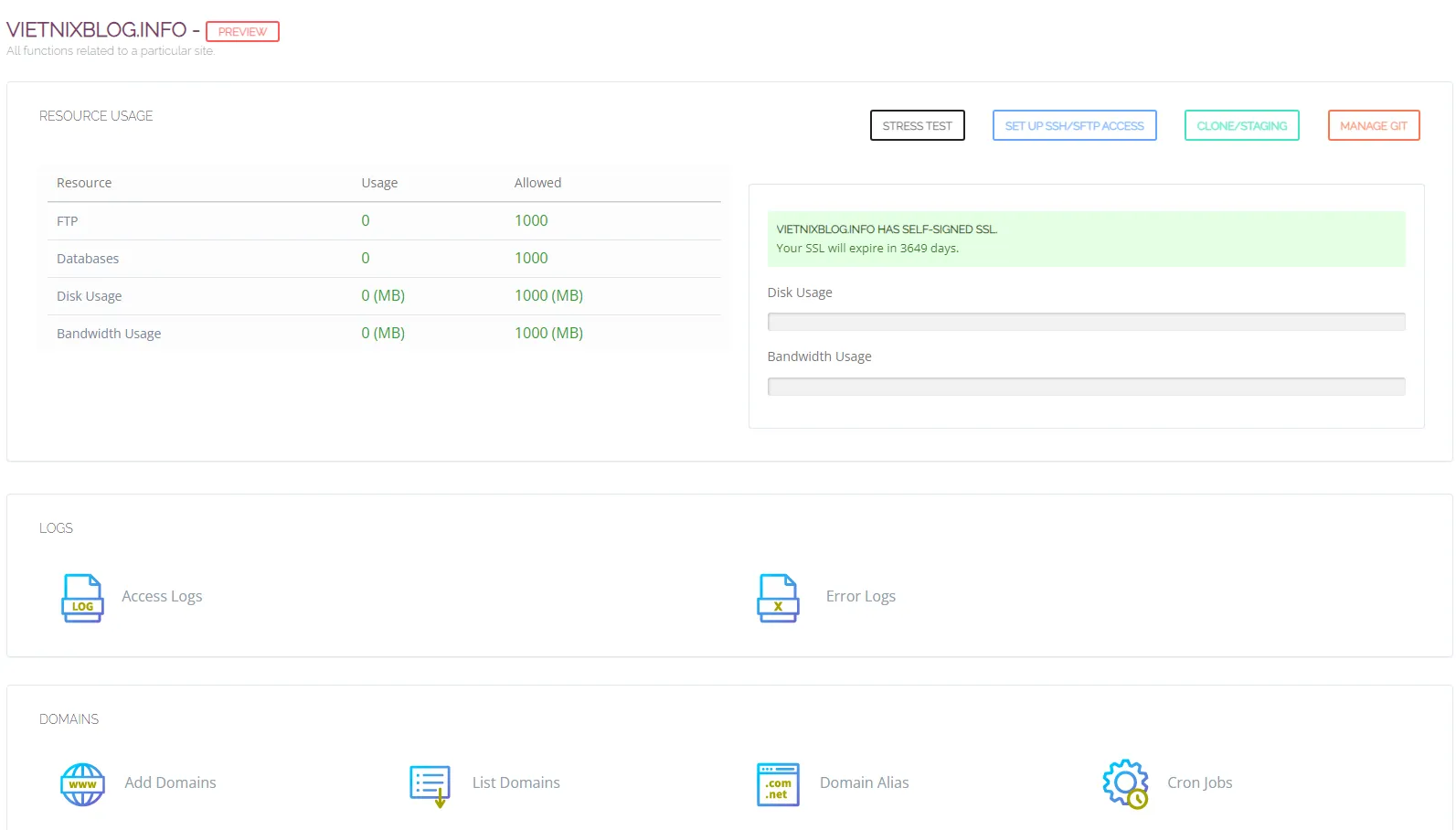Click the VIETNIXBLOG.INFO page title
1456x830 pixels.
click(x=96, y=30)
